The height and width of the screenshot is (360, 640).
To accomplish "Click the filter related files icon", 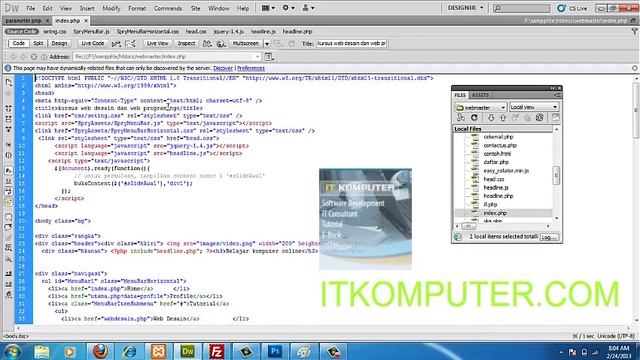I will 634,31.
